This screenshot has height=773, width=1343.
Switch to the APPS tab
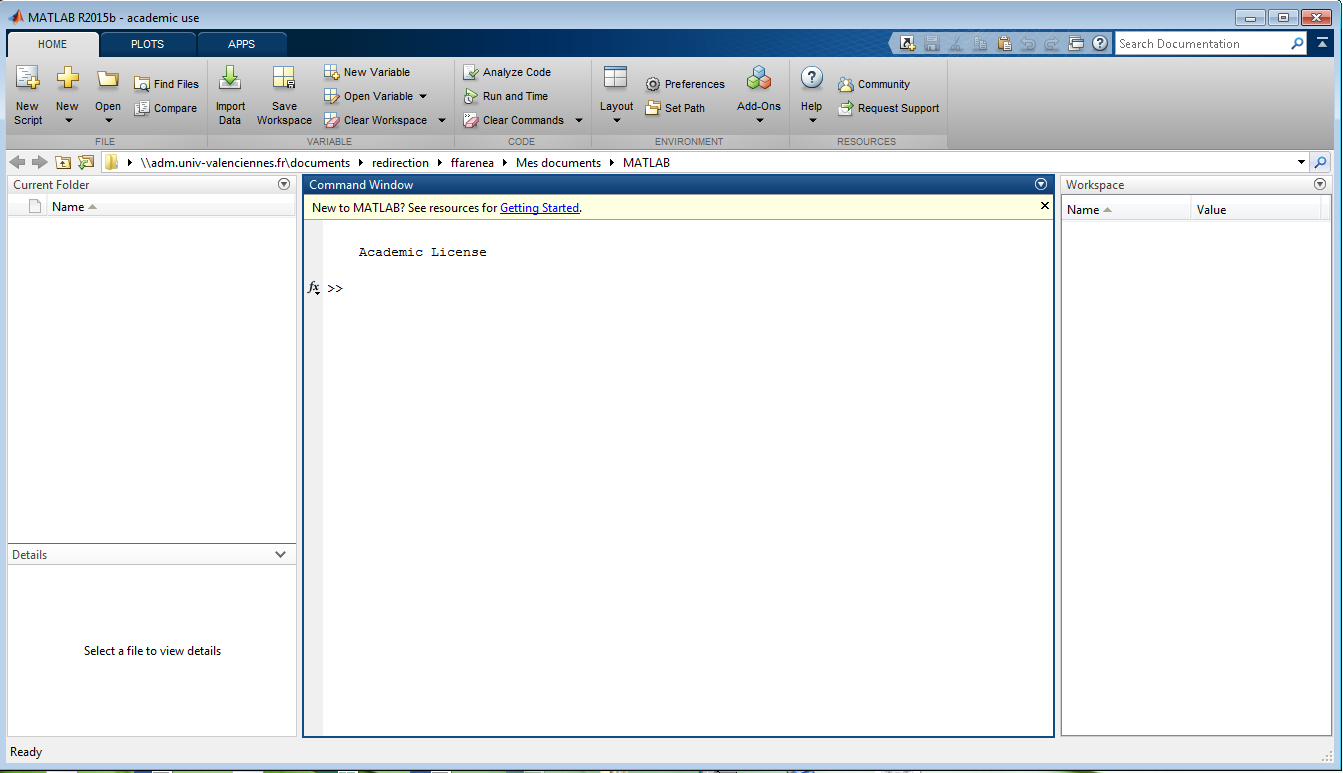pyautogui.click(x=241, y=44)
